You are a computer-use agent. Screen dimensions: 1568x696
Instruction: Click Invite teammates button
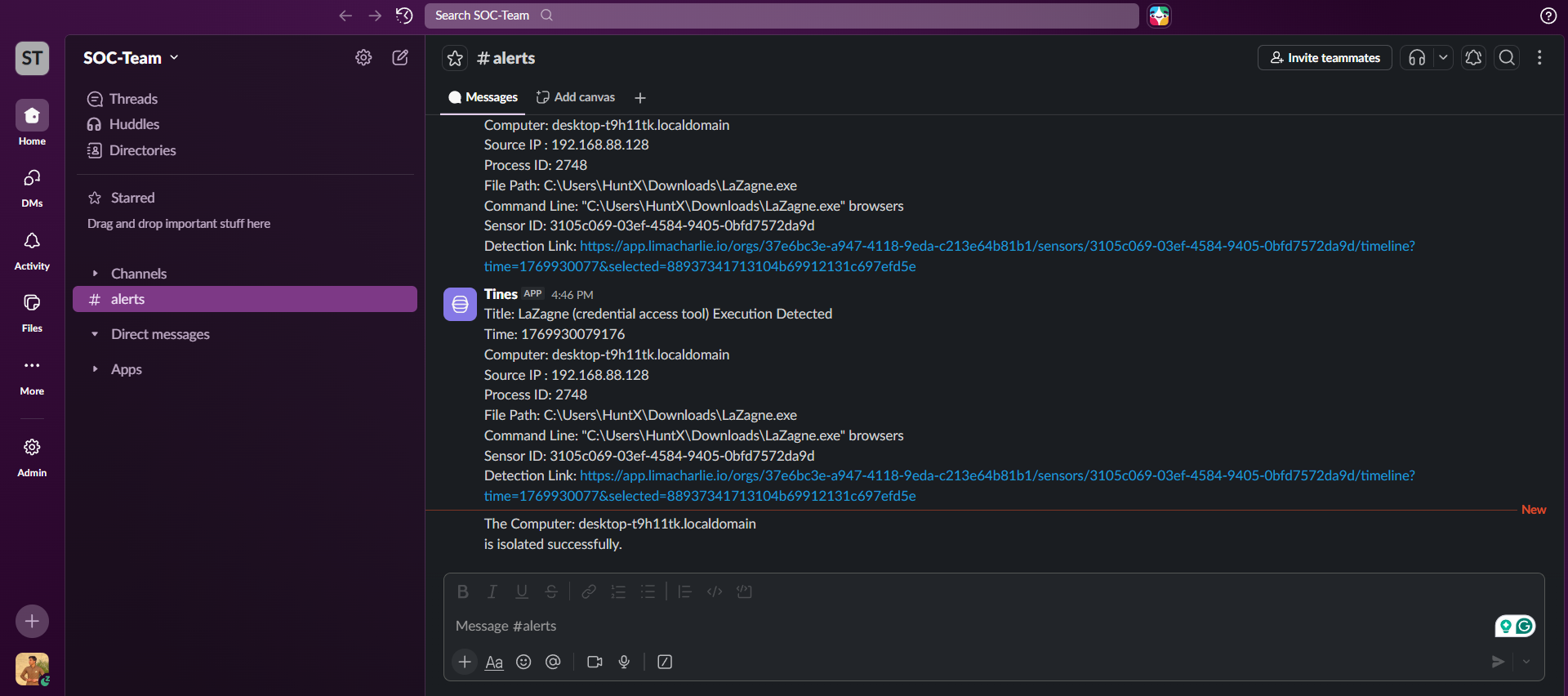[x=1325, y=58]
